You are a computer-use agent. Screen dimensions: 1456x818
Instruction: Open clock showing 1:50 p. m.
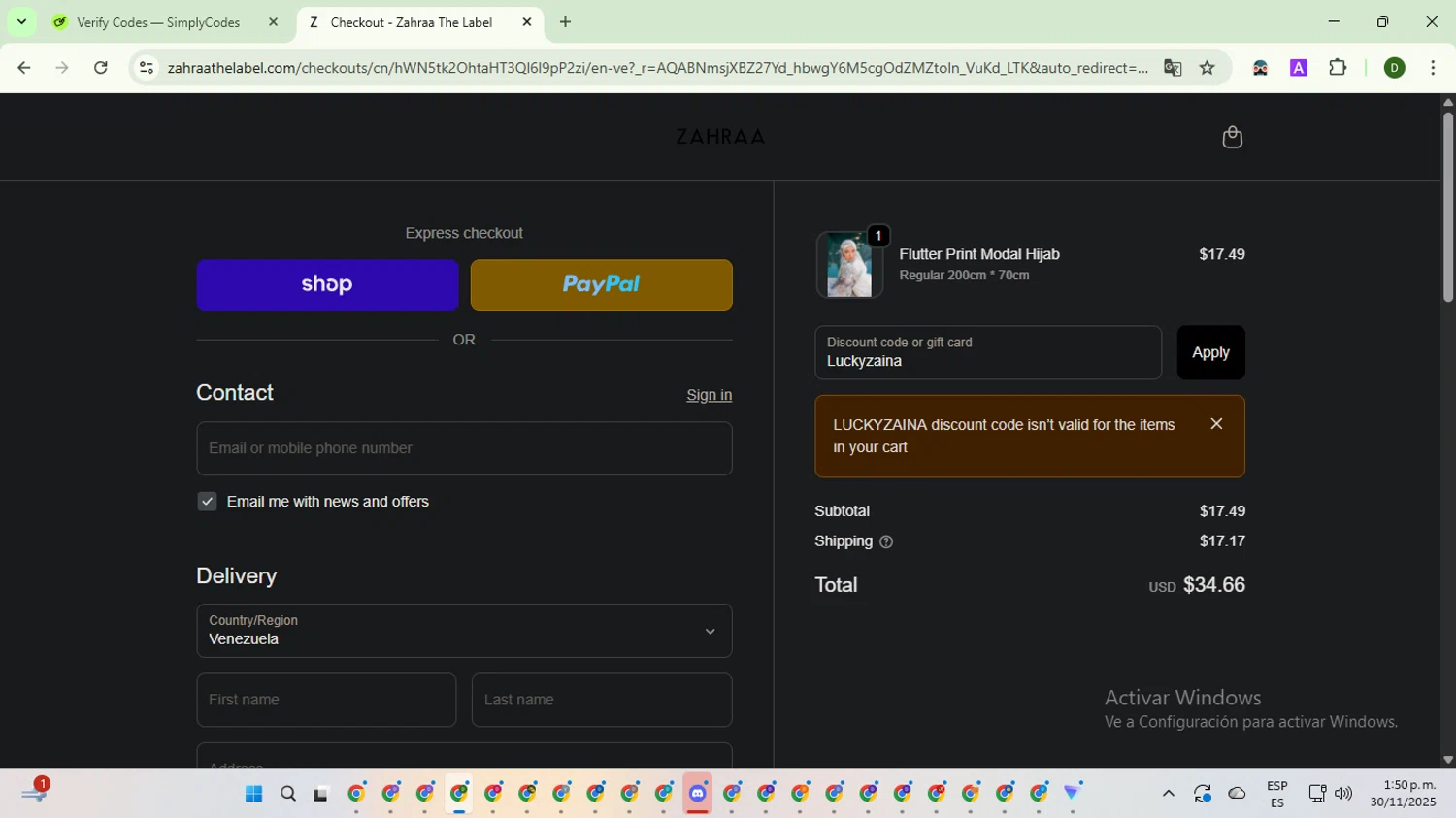pos(1403,794)
